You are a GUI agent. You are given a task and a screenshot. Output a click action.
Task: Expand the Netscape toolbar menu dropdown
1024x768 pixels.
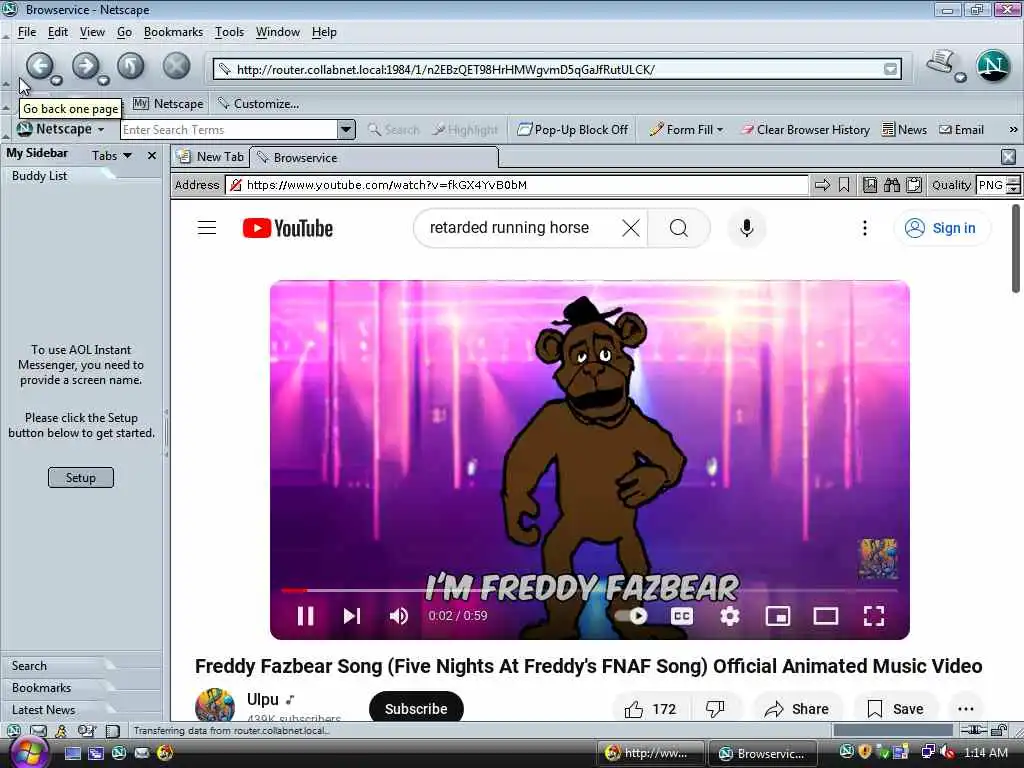tap(101, 129)
